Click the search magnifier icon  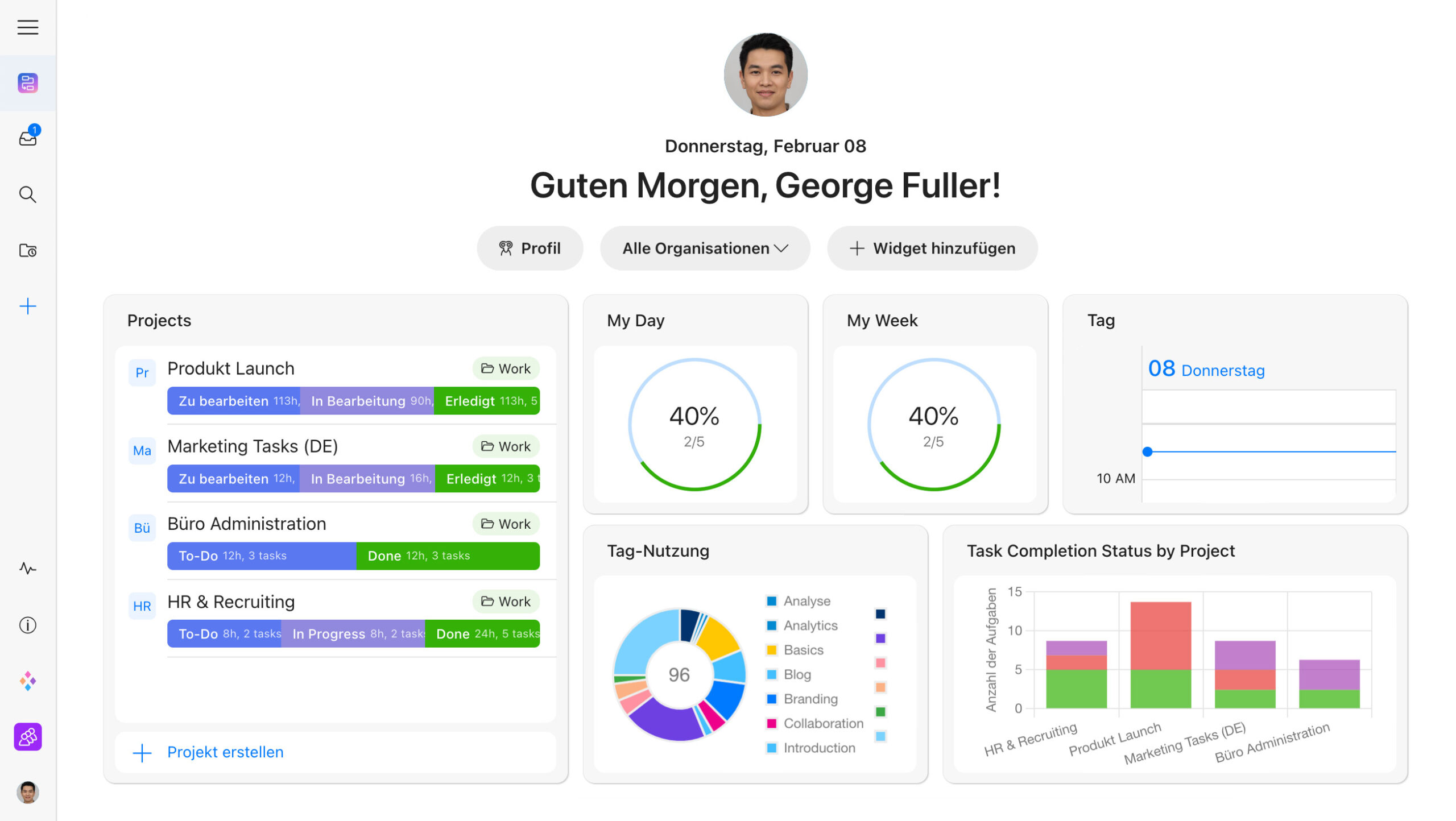click(x=27, y=194)
